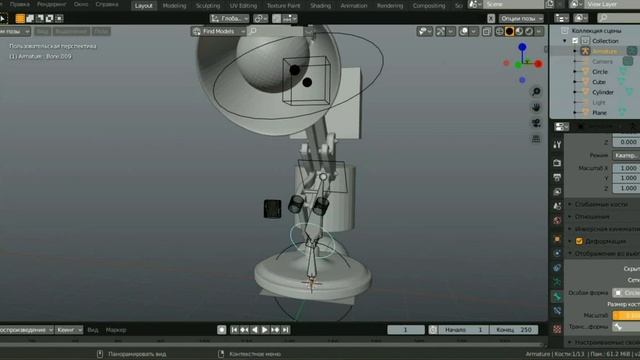Screen dimensions: 640x360
Task: Select wireframe viewport shading
Action: click(x=499, y=31)
